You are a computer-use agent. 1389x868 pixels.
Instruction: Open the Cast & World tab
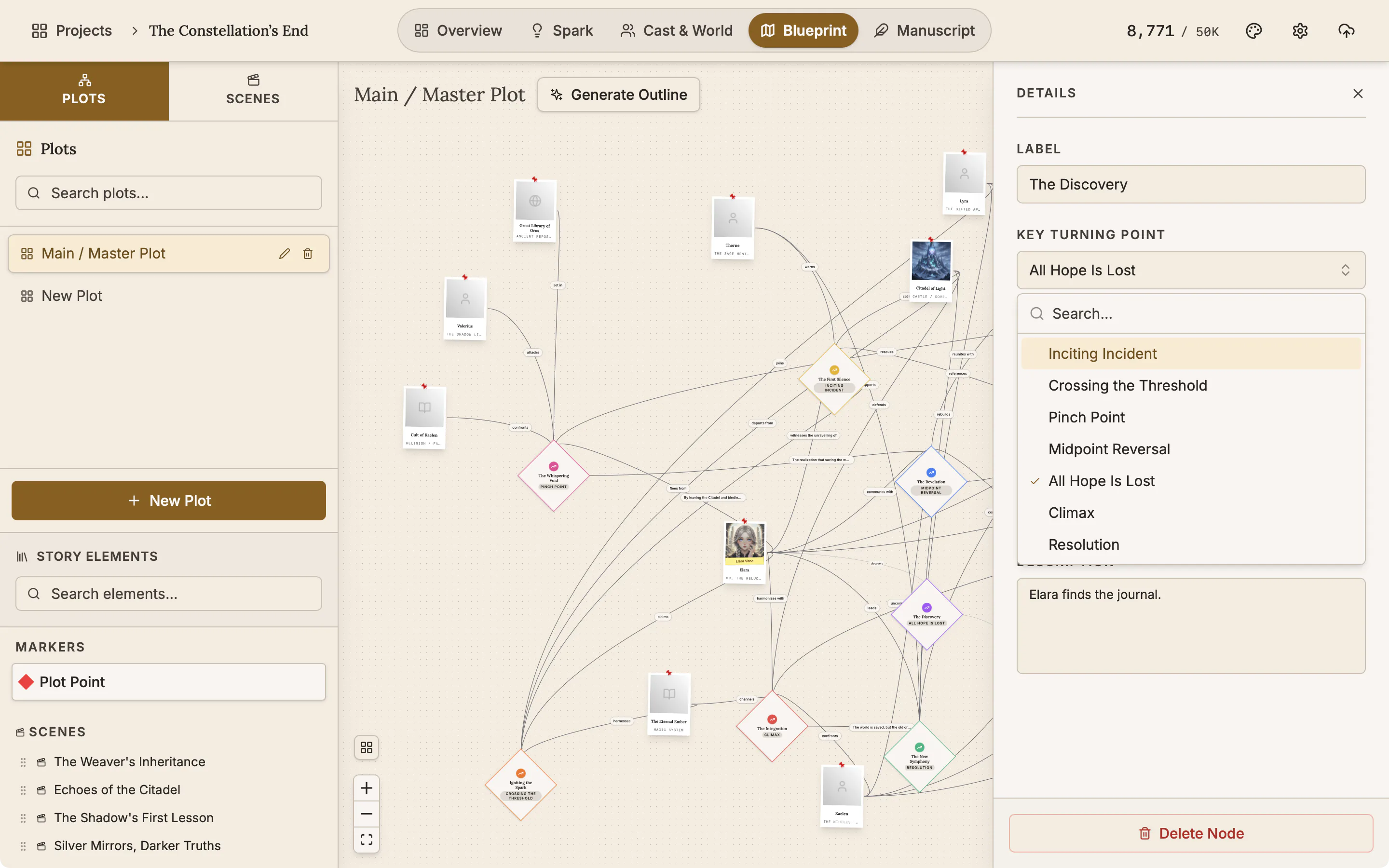676,30
